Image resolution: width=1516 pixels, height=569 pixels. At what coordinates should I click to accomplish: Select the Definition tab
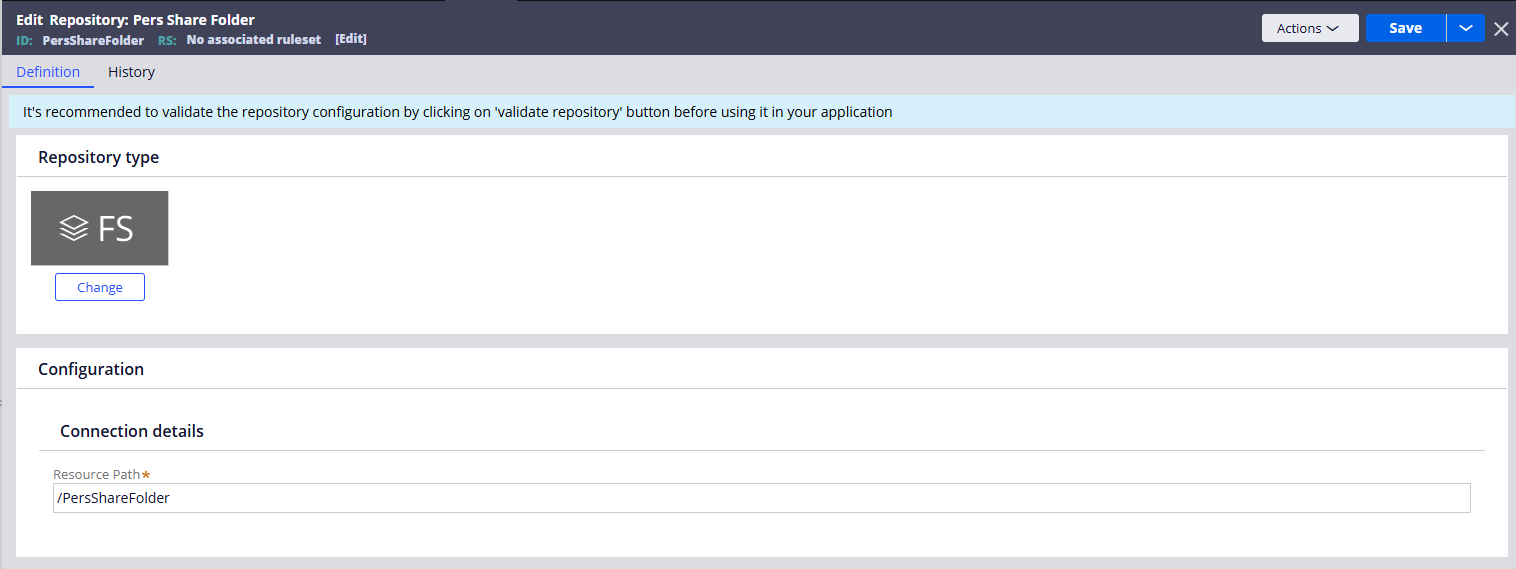(48, 72)
